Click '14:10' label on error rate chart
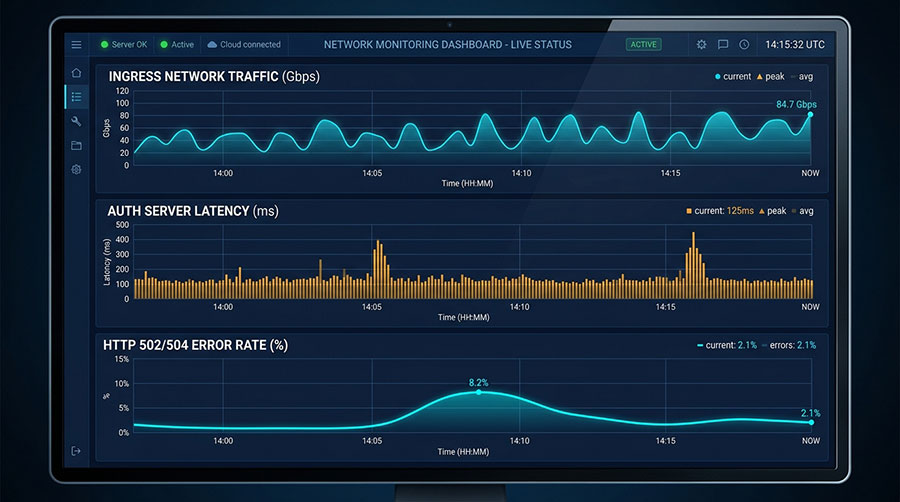Screen dimensions: 900x502 [x=519, y=441]
